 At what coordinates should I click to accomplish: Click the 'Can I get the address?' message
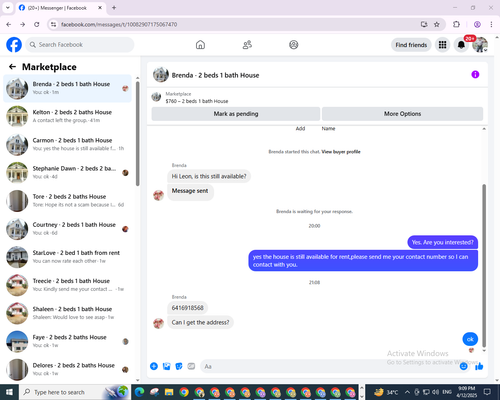200,322
